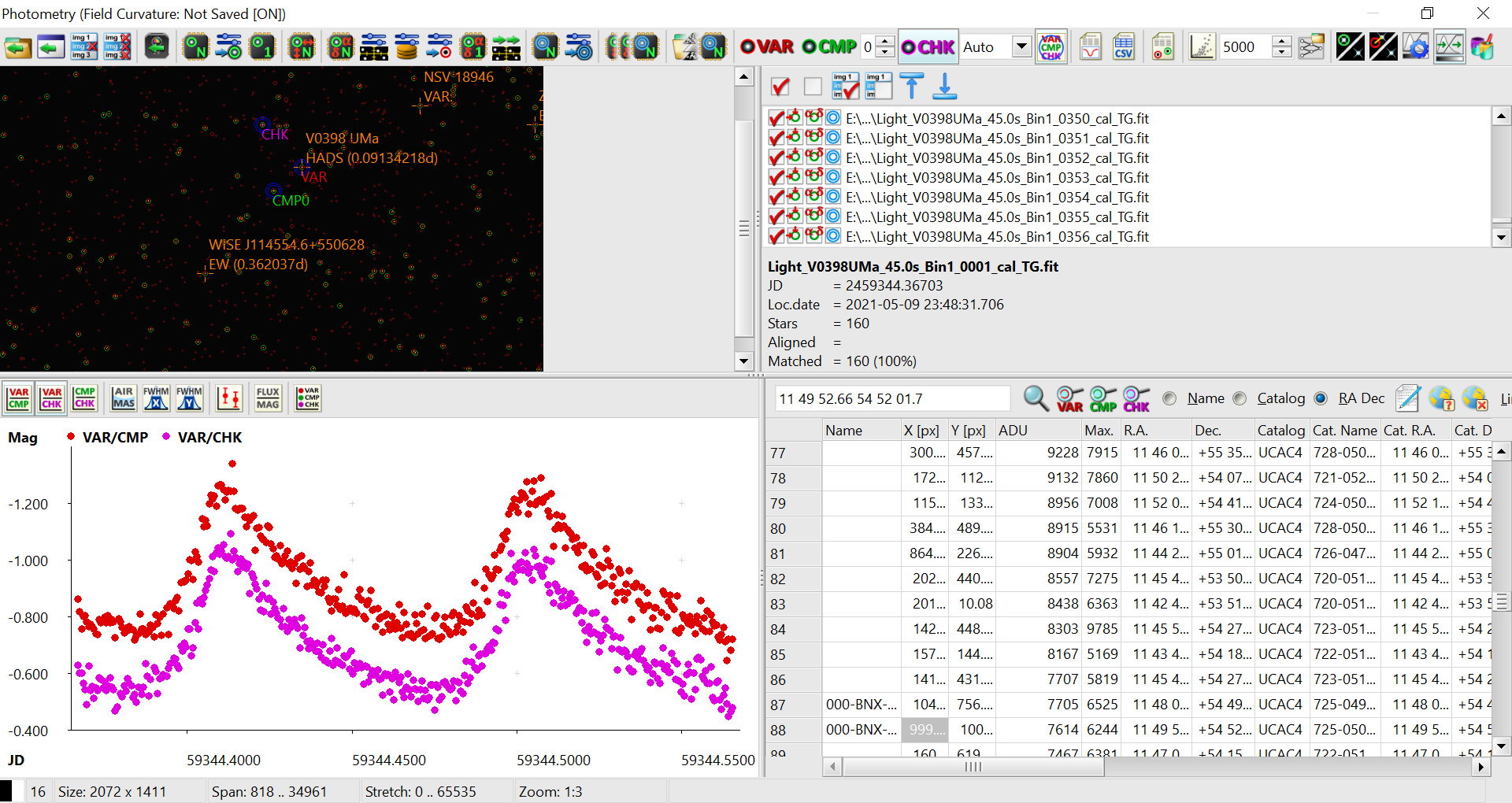Select the Name radio button
Viewport: 1512px width, 803px height.
tap(1170, 399)
